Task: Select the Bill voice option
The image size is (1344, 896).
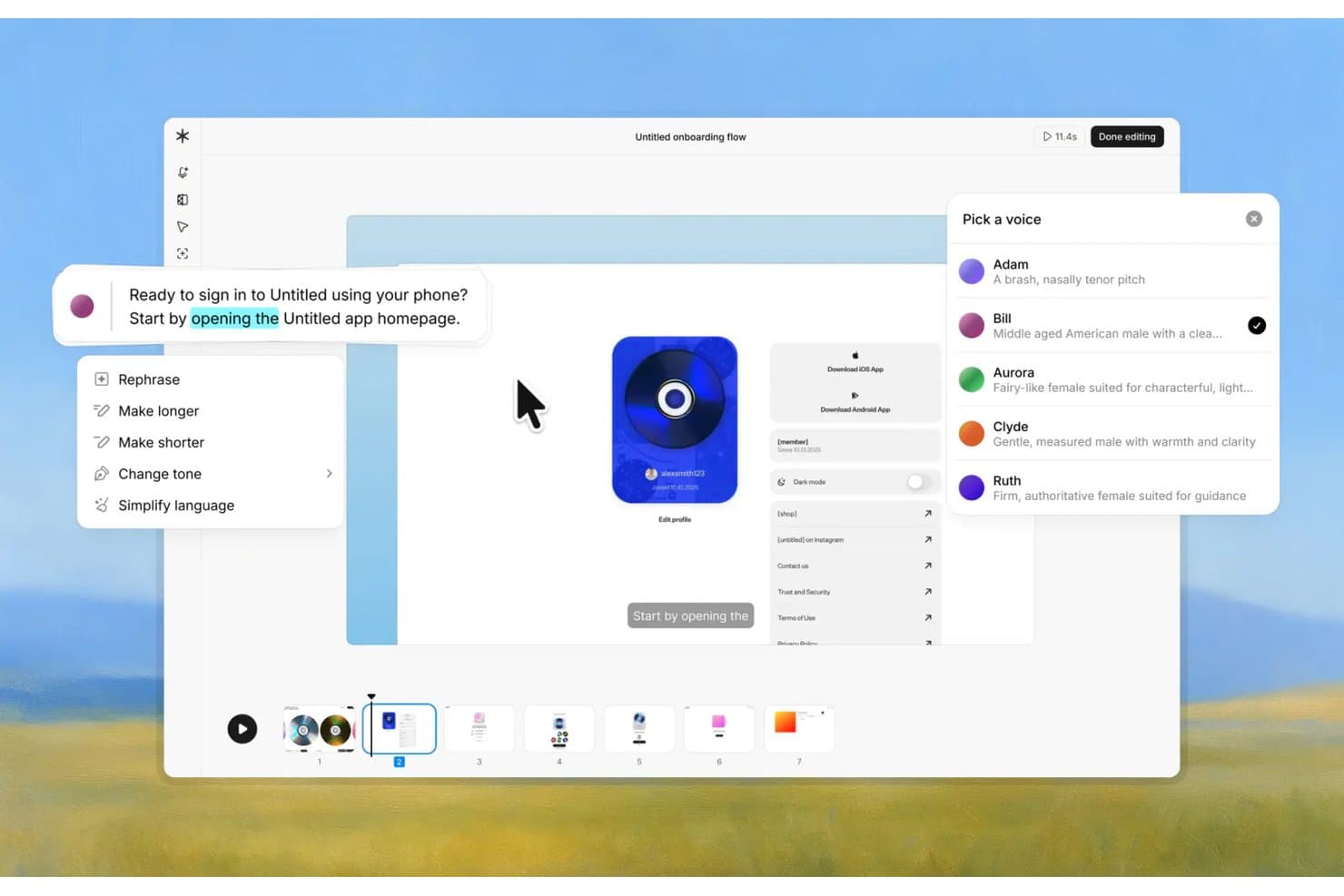Action: (x=1113, y=326)
